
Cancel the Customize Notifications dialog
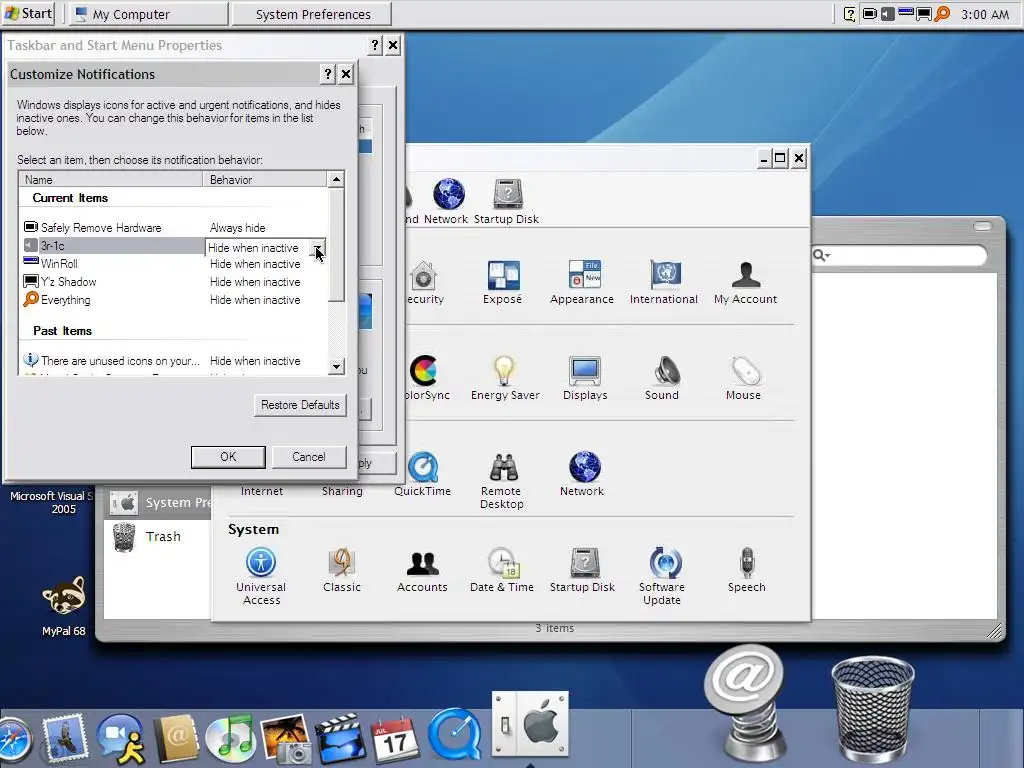point(309,457)
